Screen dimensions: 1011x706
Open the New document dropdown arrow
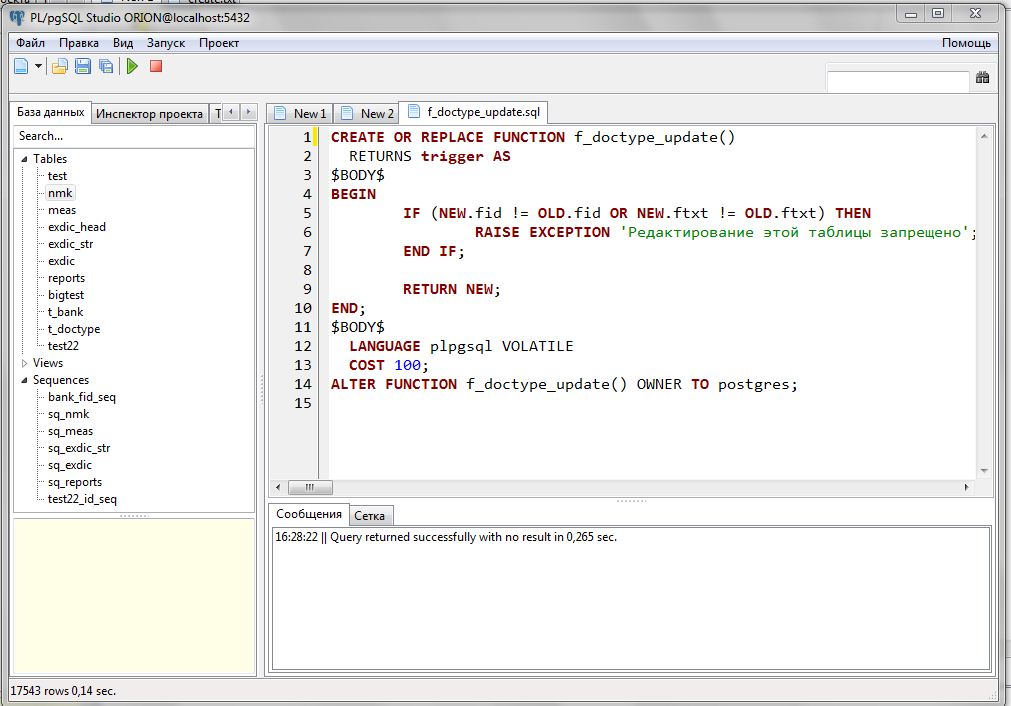tap(39, 66)
